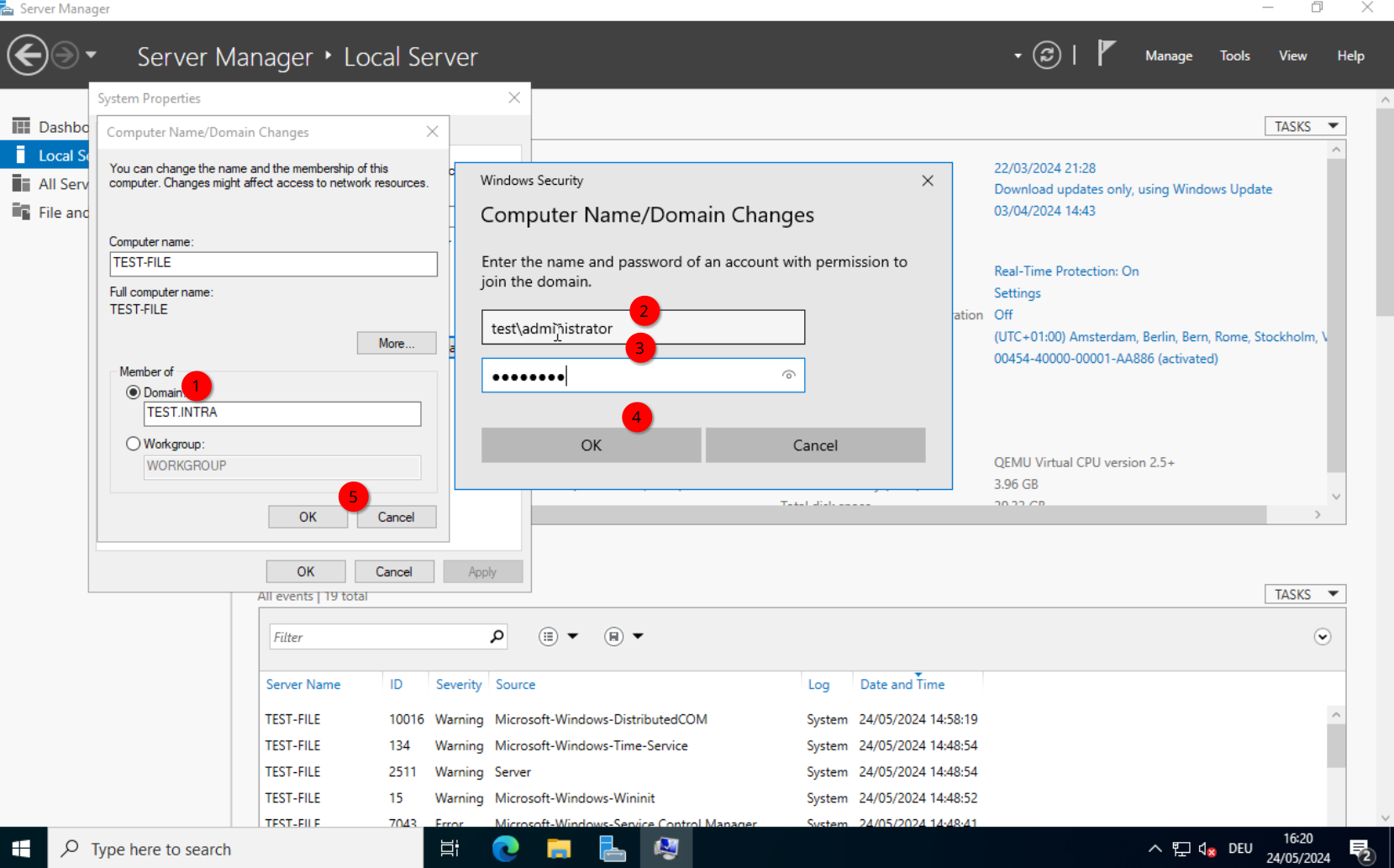Image resolution: width=1394 pixels, height=868 pixels.
Task: Open Windows Update setting link
Action: click(x=1133, y=189)
